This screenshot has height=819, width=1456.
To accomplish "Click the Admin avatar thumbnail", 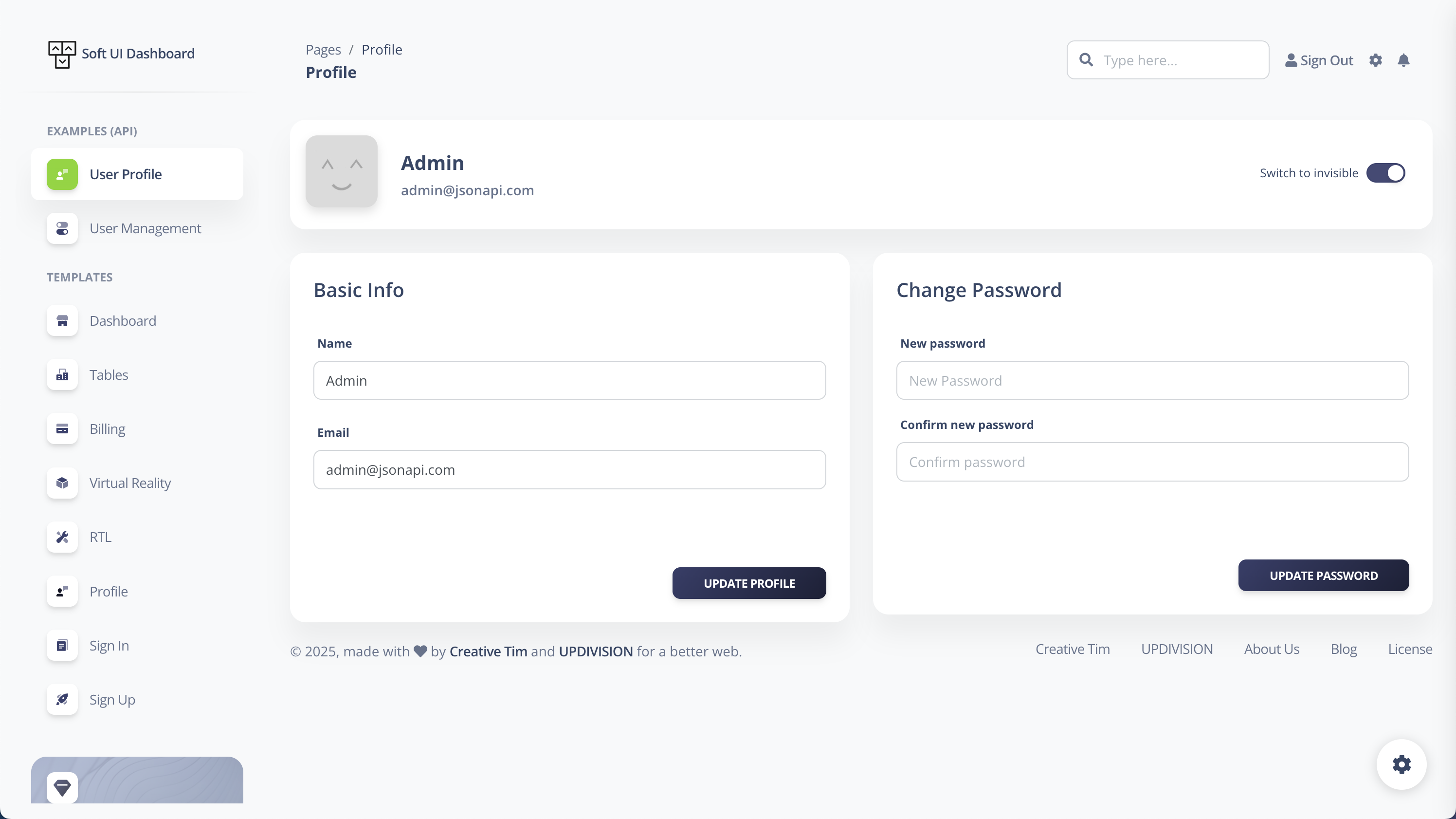I will tap(342, 171).
